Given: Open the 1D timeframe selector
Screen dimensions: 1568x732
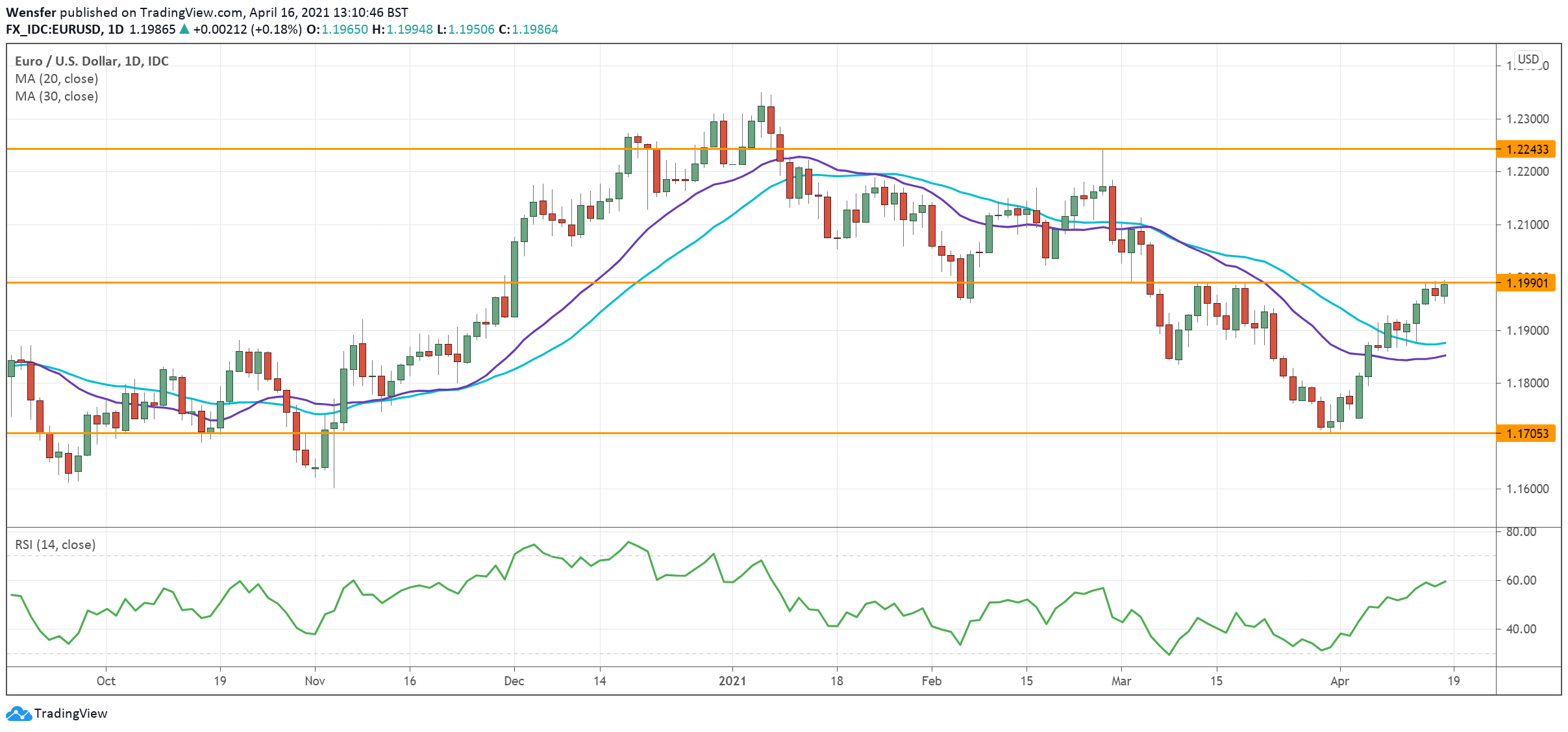Looking at the screenshot, I should [118, 29].
